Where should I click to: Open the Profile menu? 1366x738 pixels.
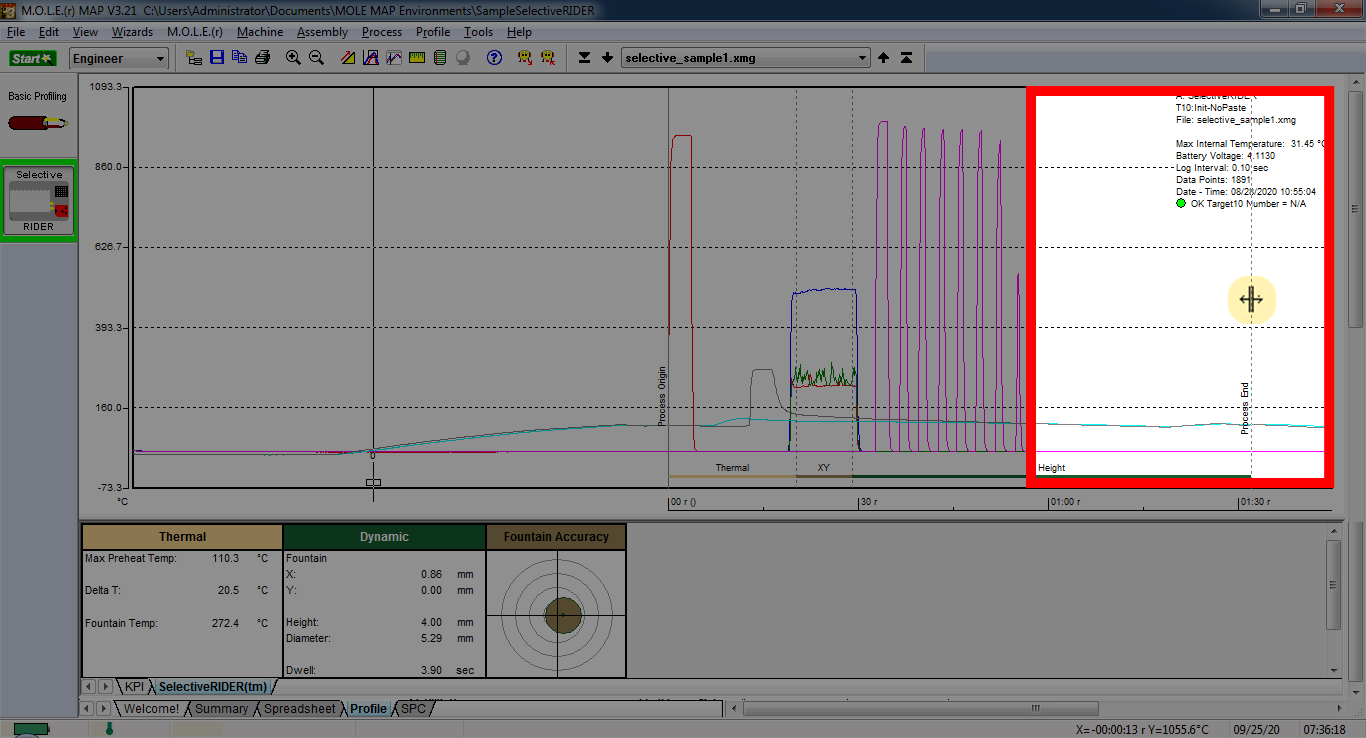[433, 32]
